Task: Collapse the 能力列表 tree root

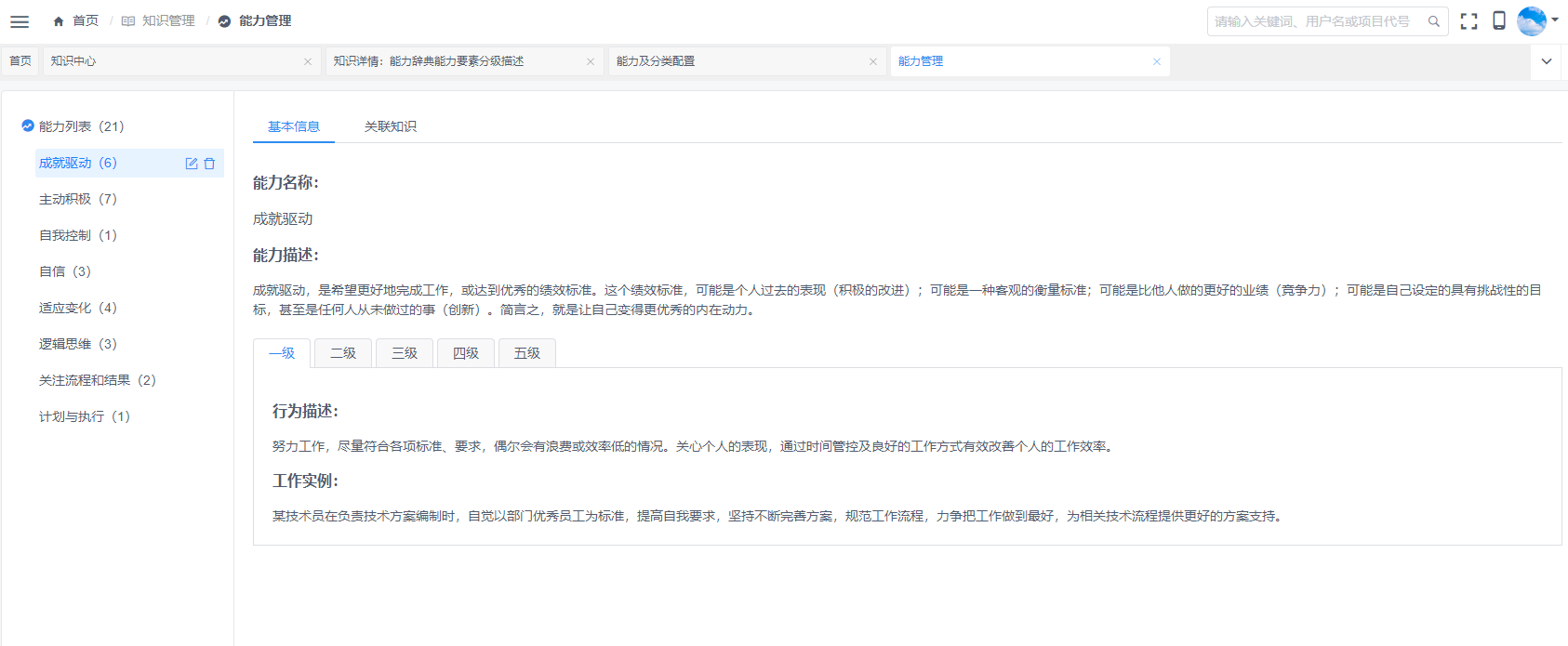Action: click(28, 125)
